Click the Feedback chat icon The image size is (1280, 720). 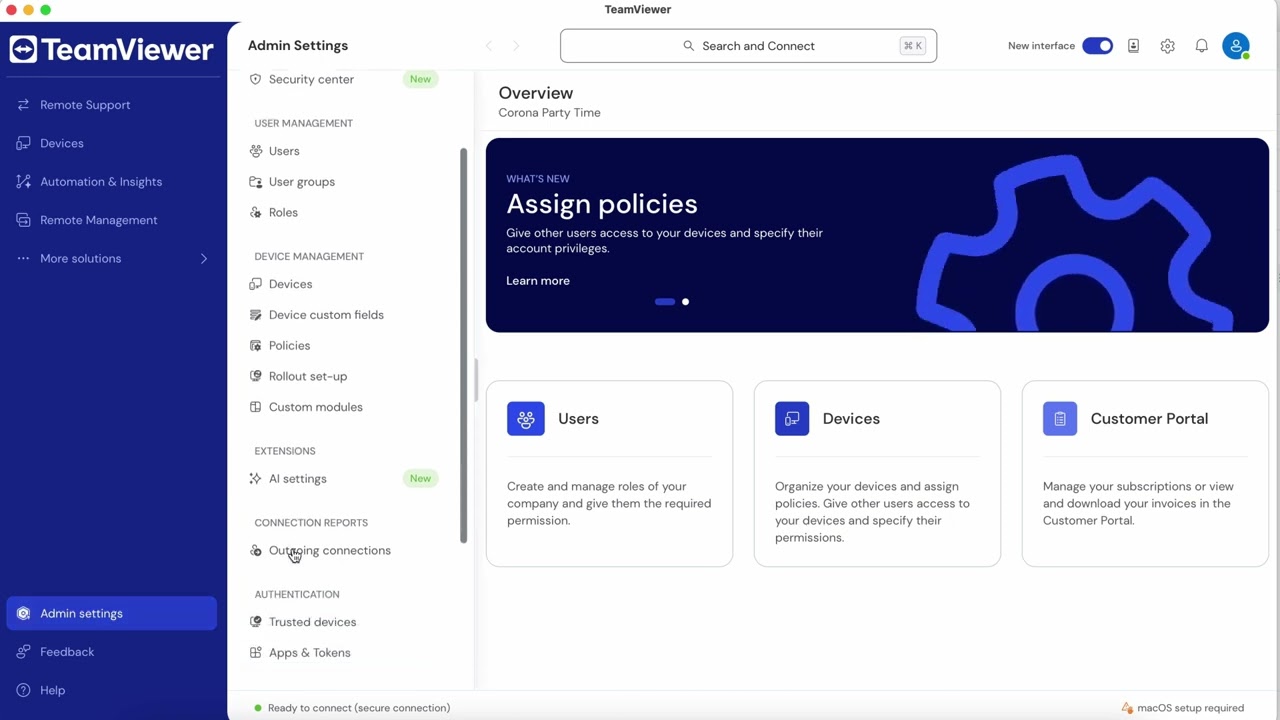[23, 652]
